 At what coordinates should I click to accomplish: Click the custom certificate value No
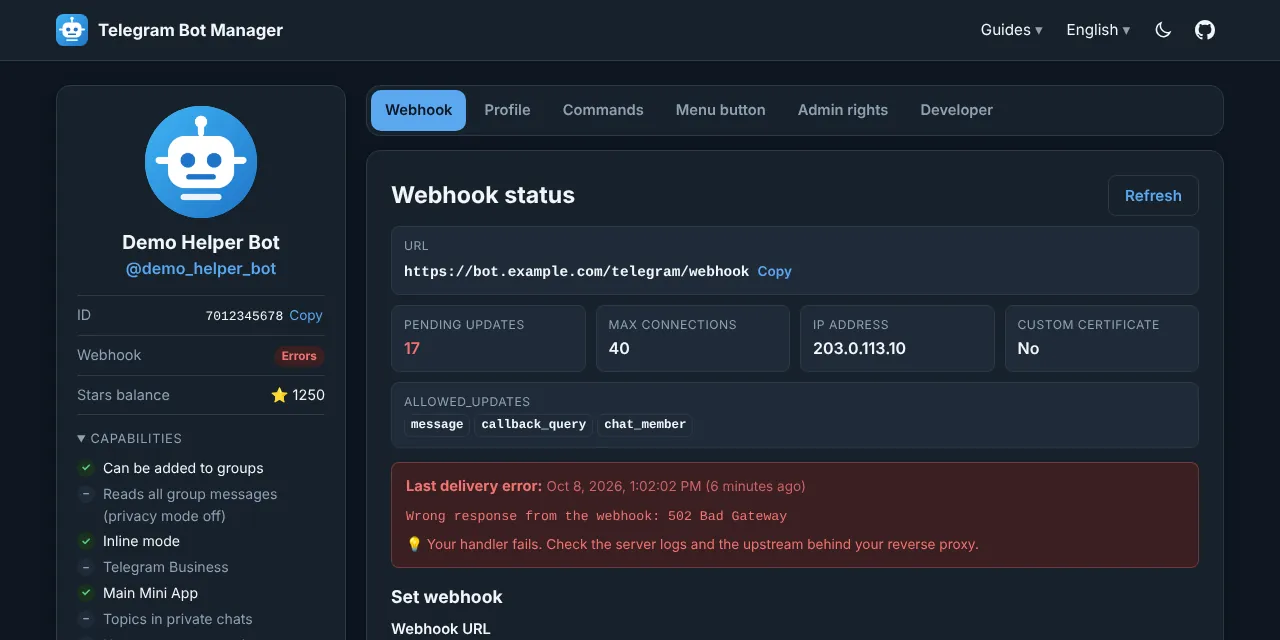coord(1028,349)
